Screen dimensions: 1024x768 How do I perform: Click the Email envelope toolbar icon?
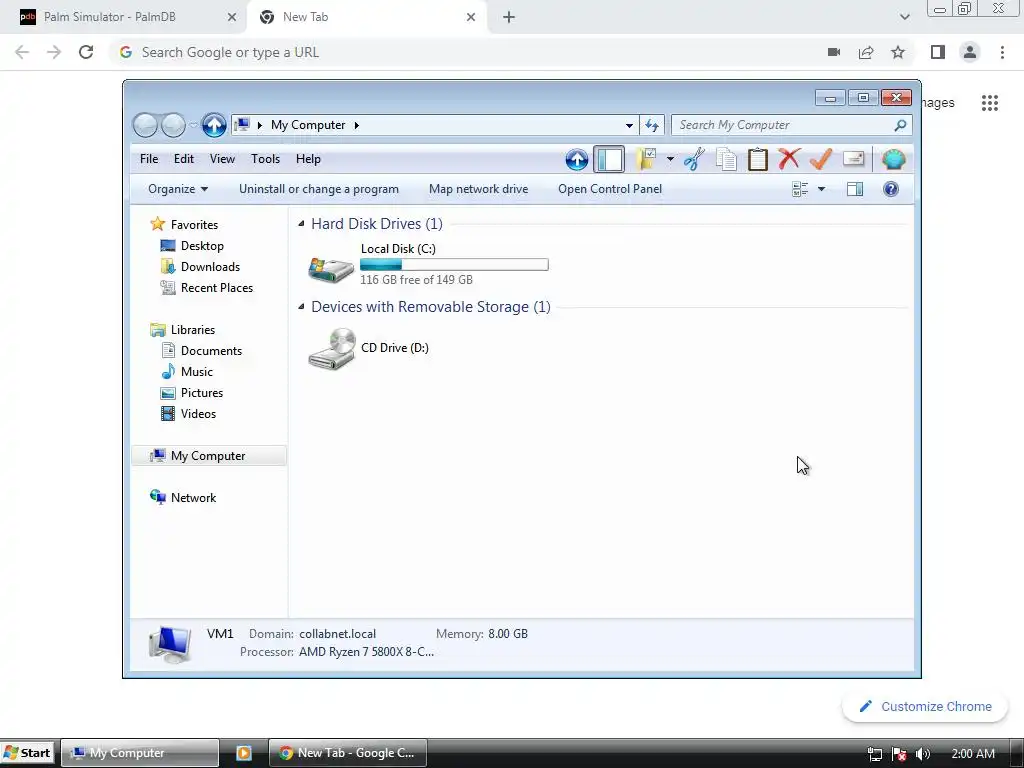pyautogui.click(x=853, y=159)
